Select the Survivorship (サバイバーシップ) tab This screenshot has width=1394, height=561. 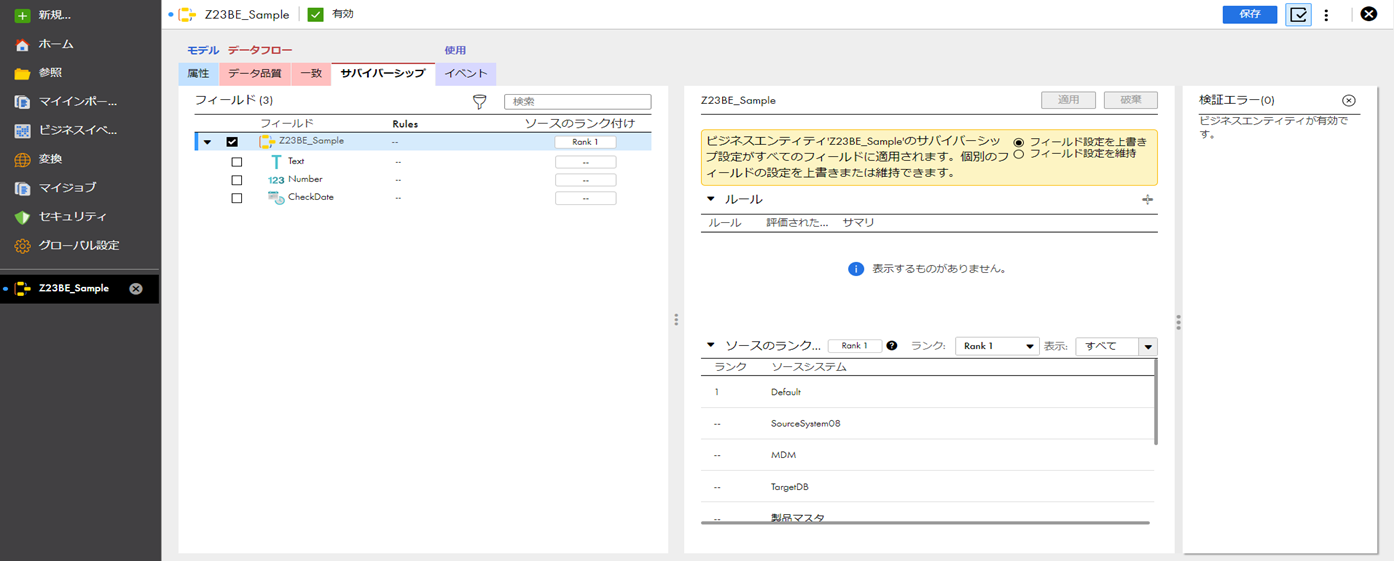pos(383,74)
